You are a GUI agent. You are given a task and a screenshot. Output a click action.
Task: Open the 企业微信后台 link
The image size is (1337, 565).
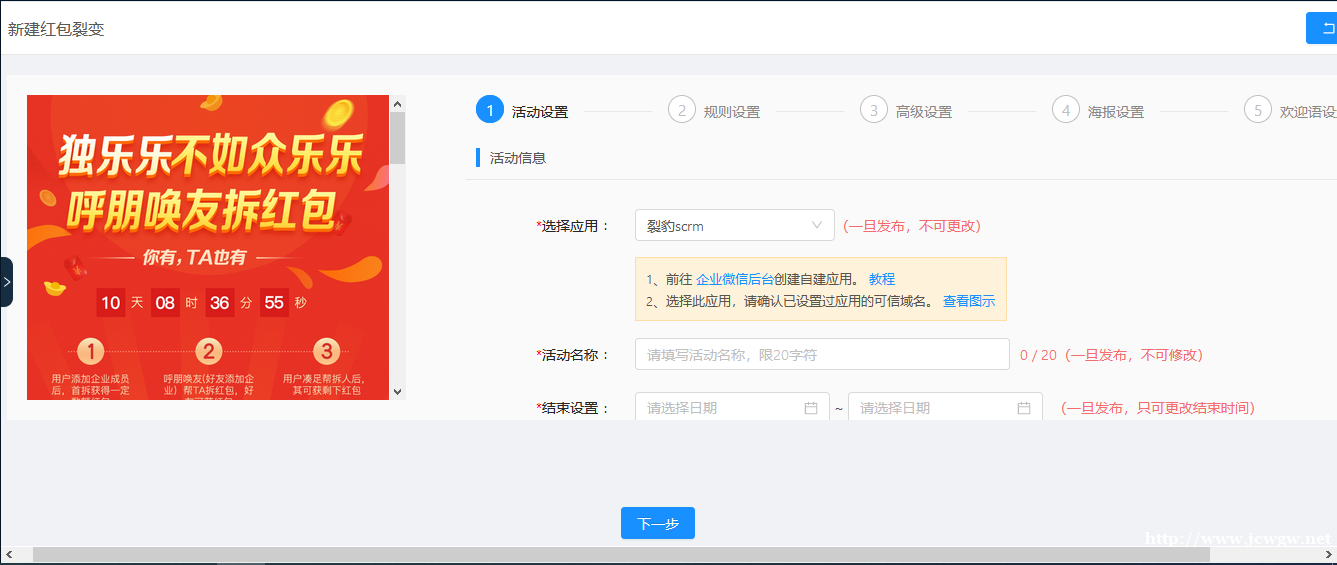click(x=735, y=279)
